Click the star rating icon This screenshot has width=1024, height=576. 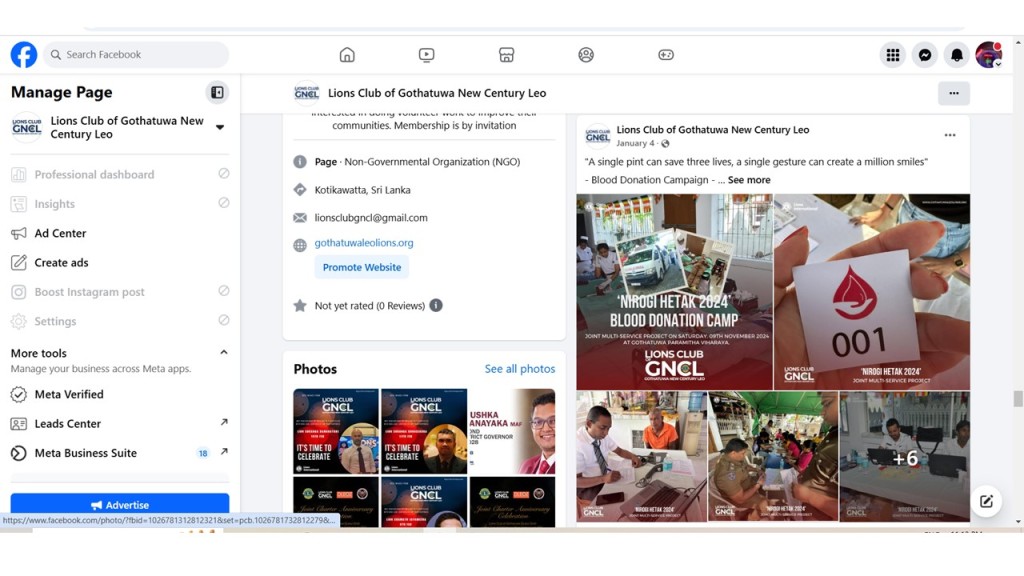300,305
